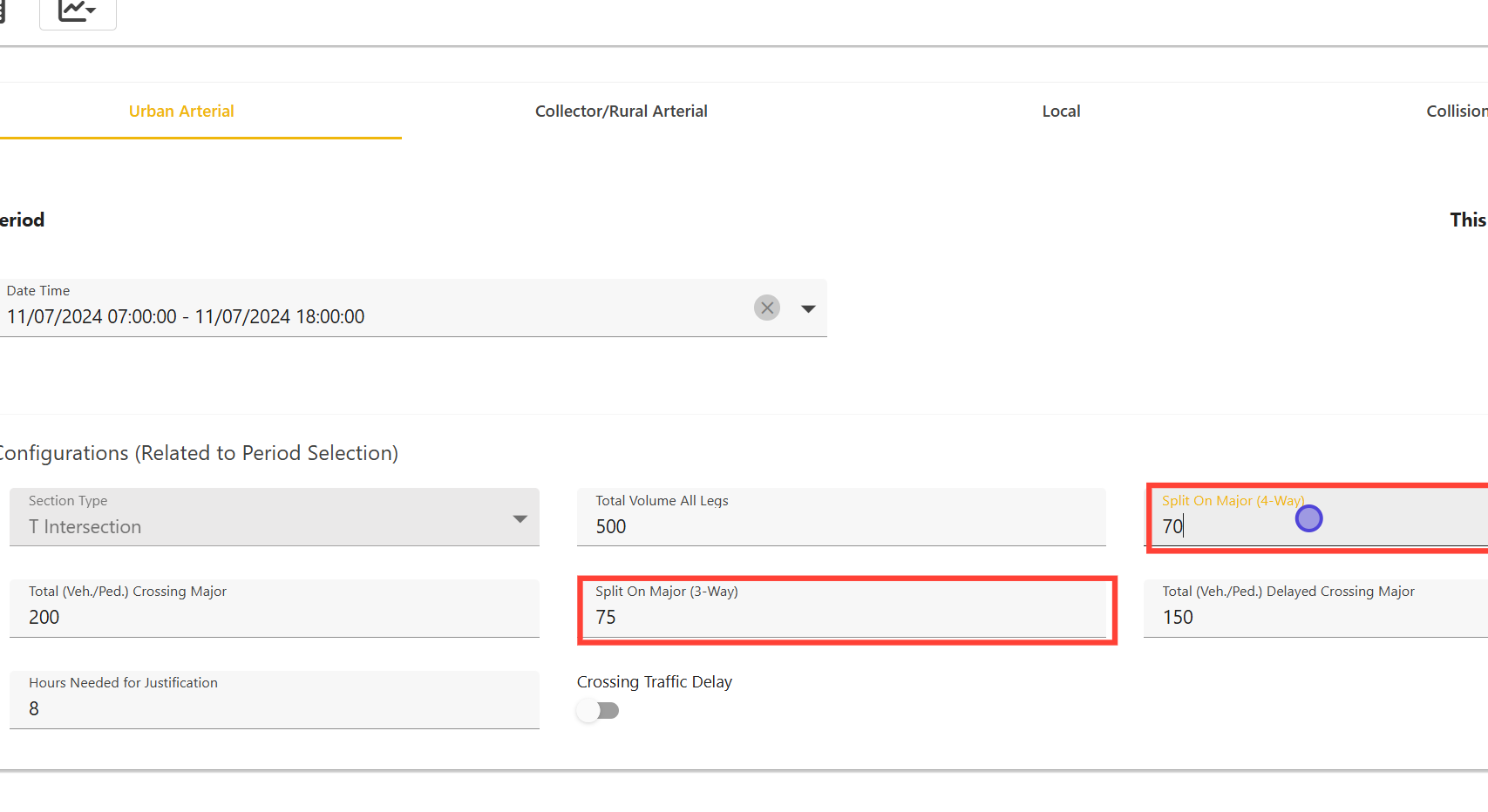Edit the Hours Needed for Justification field
Image resolution: width=1488 pixels, height=812 pixels.
pos(274,708)
